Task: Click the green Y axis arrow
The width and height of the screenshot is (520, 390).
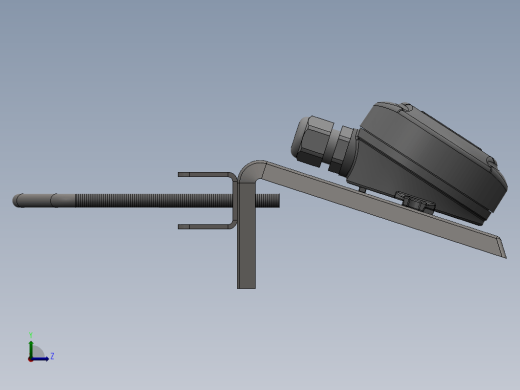Action: click(x=31, y=348)
